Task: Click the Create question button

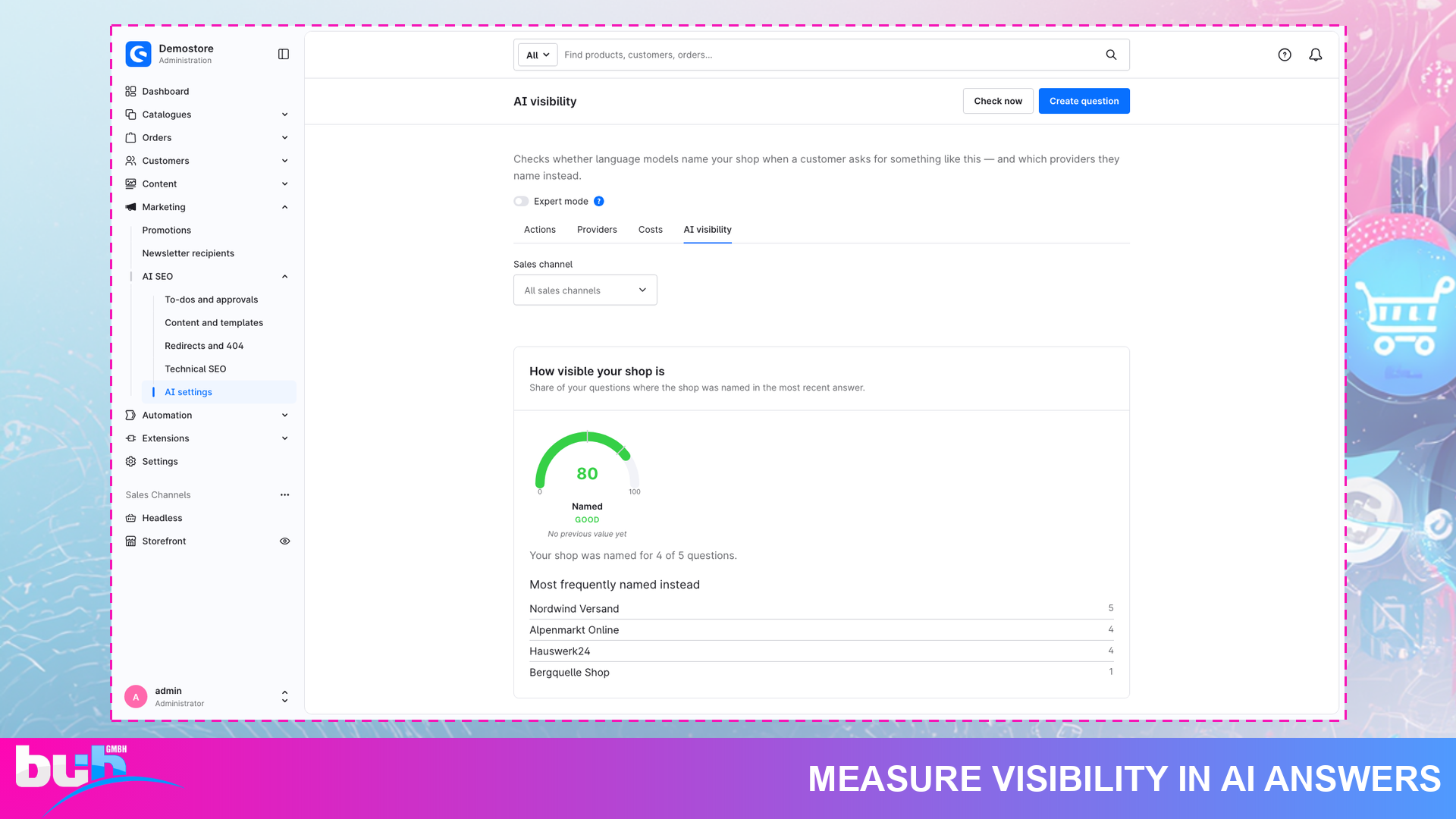Action: click(1084, 101)
